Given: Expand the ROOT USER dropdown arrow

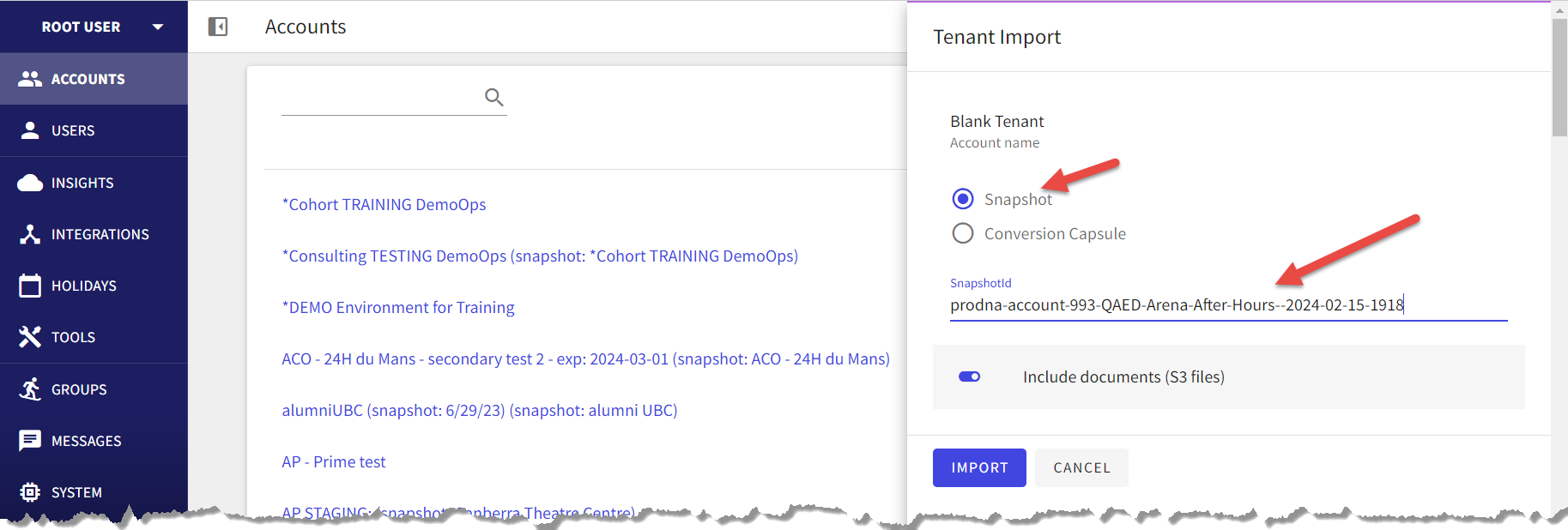Looking at the screenshot, I should [158, 27].
